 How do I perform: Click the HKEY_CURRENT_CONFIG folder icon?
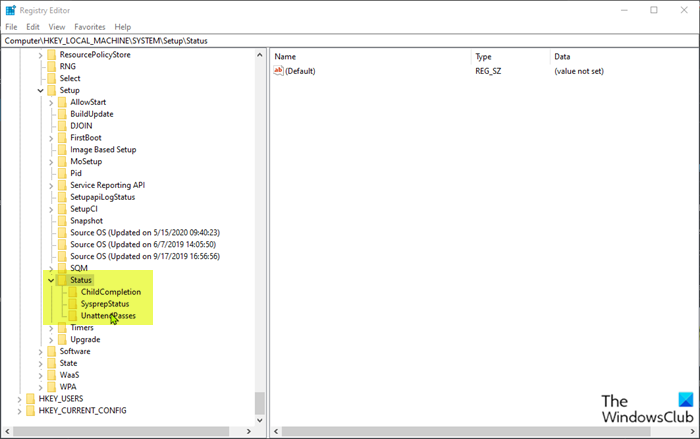31,410
